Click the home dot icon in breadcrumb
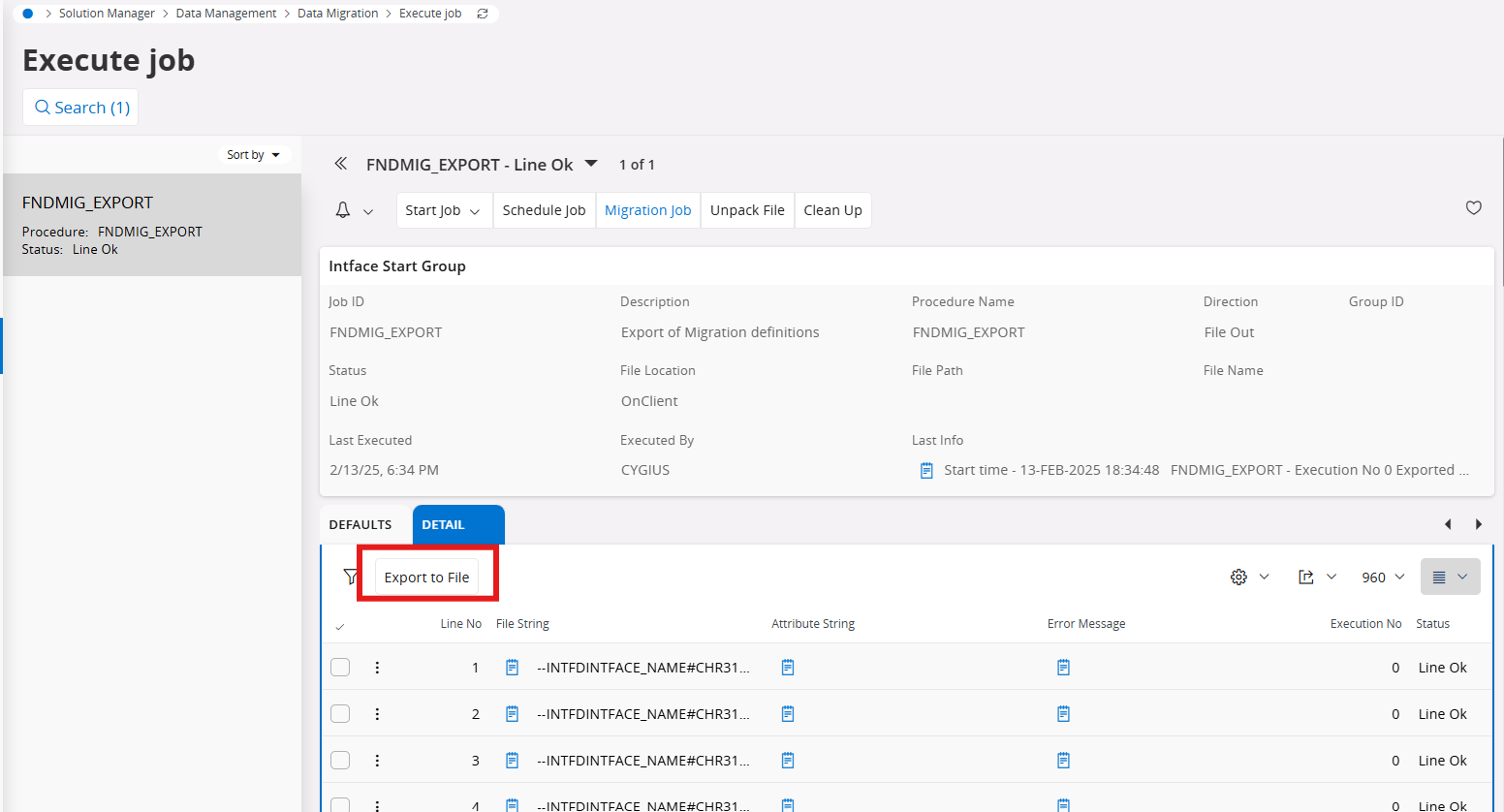 [x=27, y=14]
